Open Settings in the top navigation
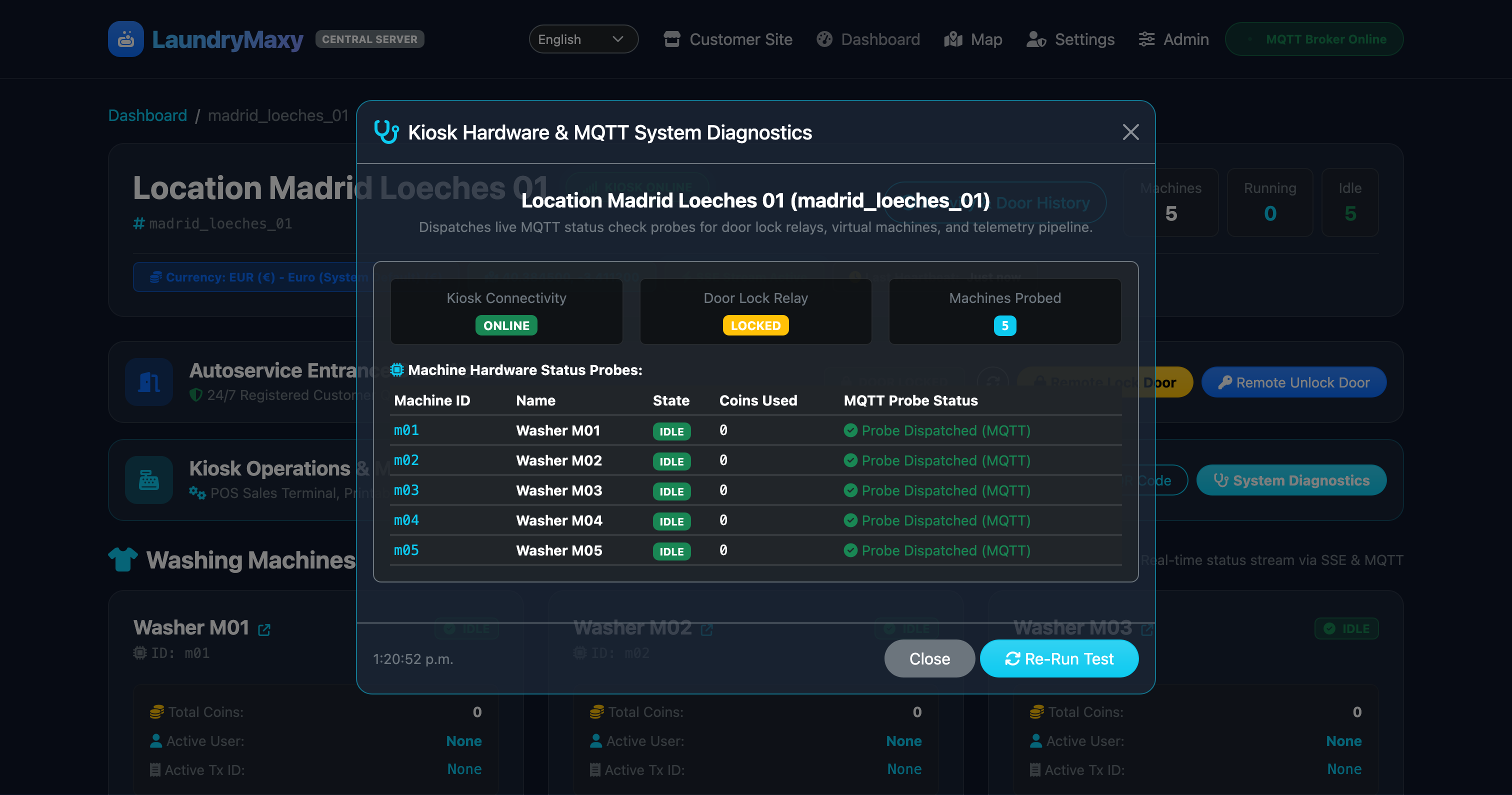Viewport: 1512px width, 795px height. (1070, 39)
